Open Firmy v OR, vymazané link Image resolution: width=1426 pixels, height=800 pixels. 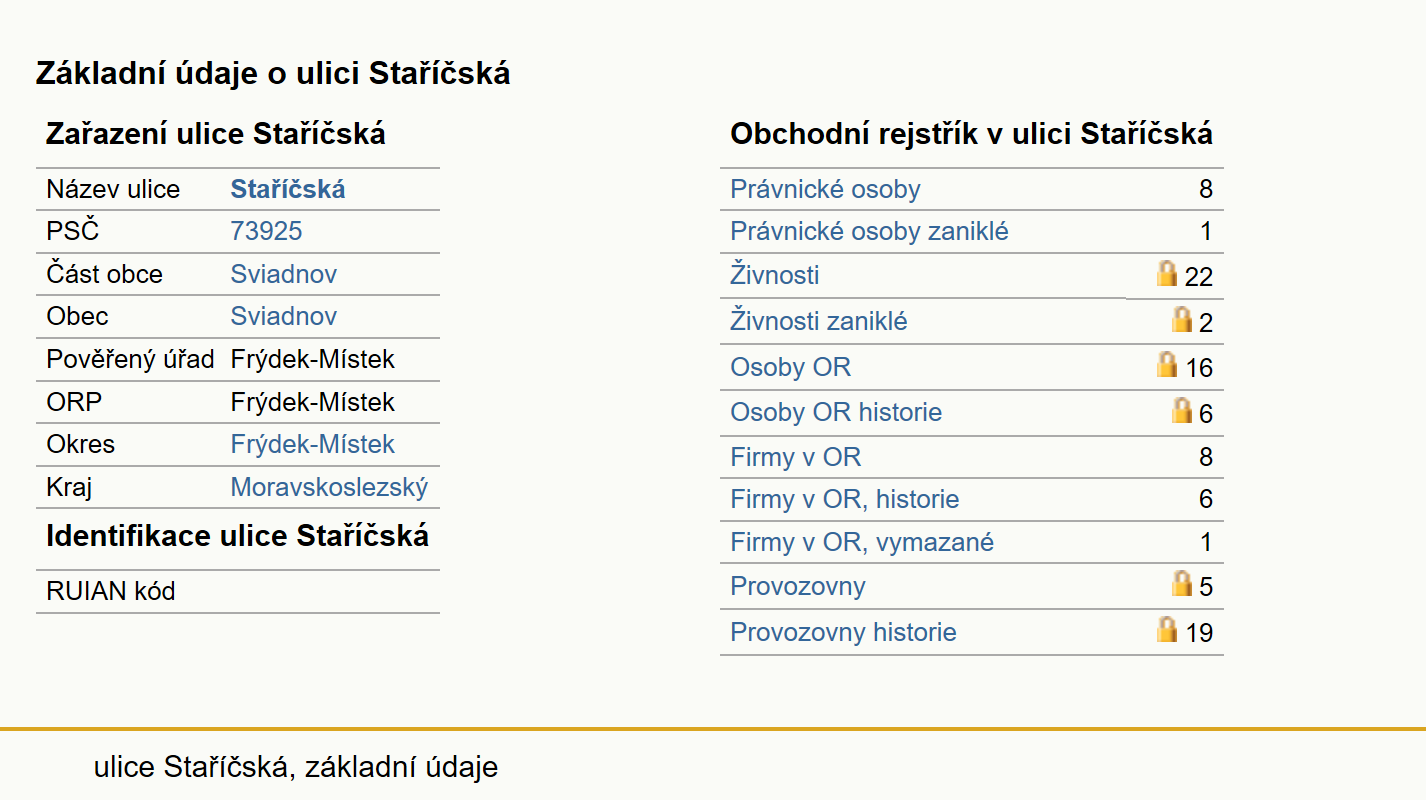[862, 542]
